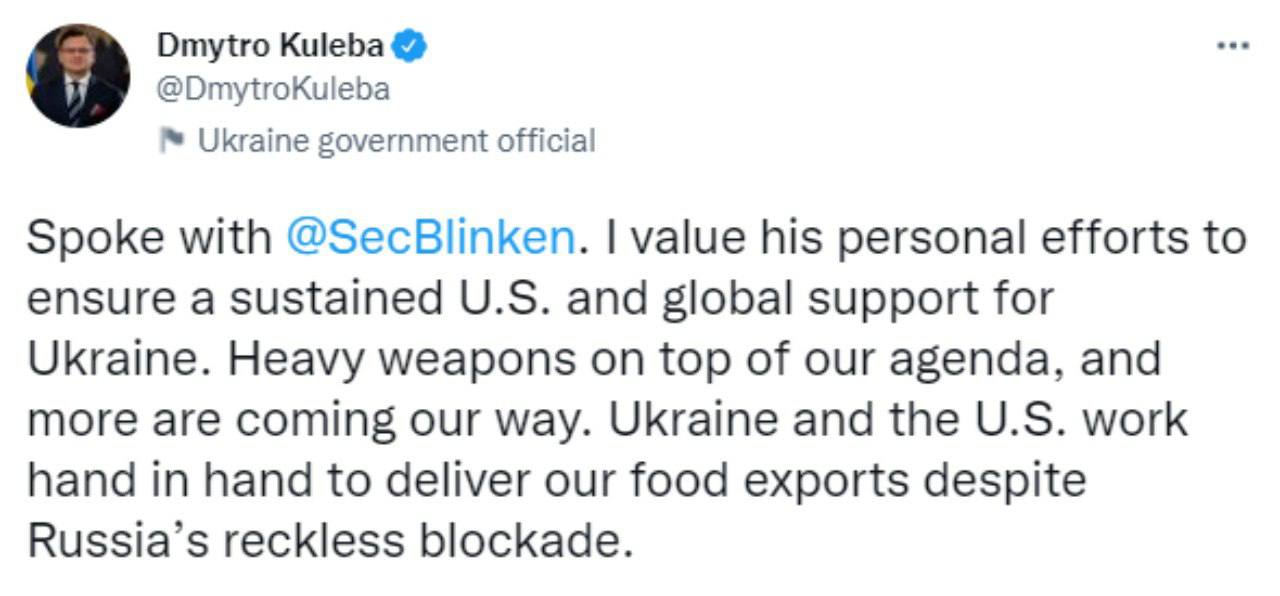Click the gray government flag icon
This screenshot has height=596, width=1280.
172,141
